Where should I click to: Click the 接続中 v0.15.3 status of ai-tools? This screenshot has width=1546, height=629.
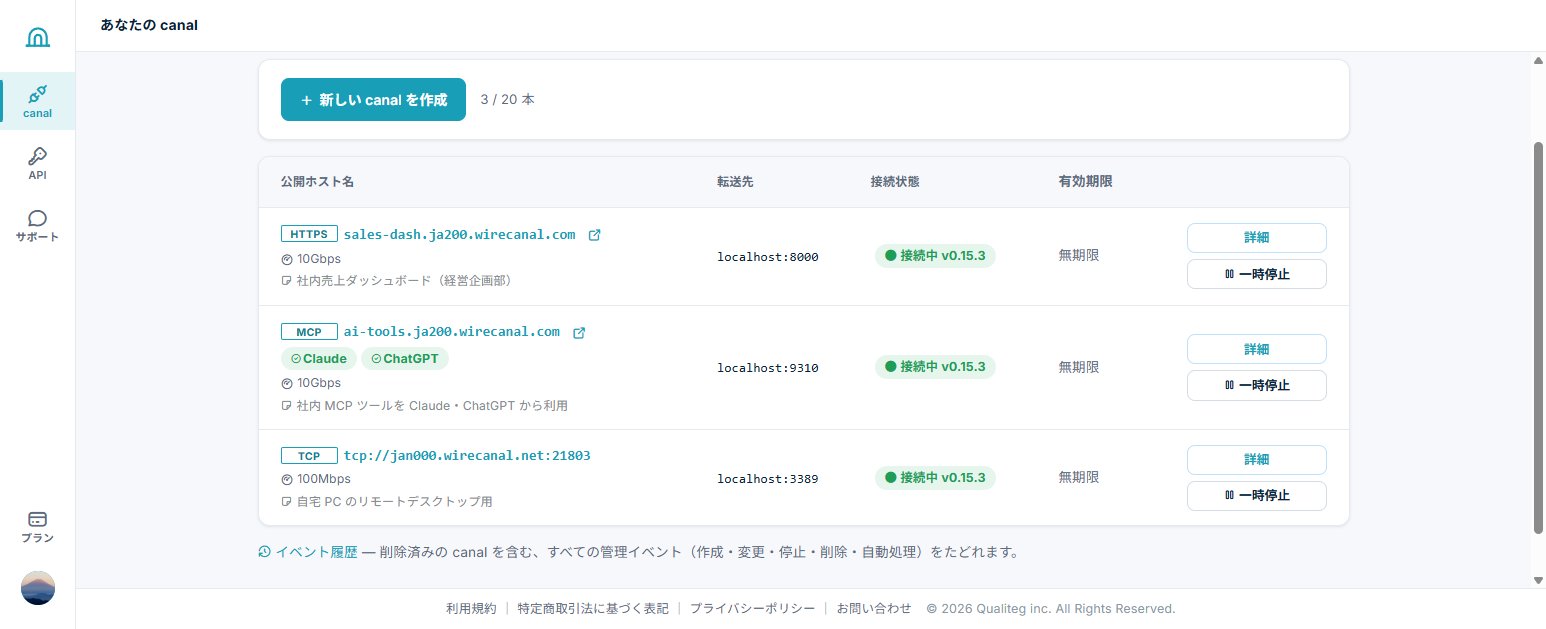coord(935,367)
